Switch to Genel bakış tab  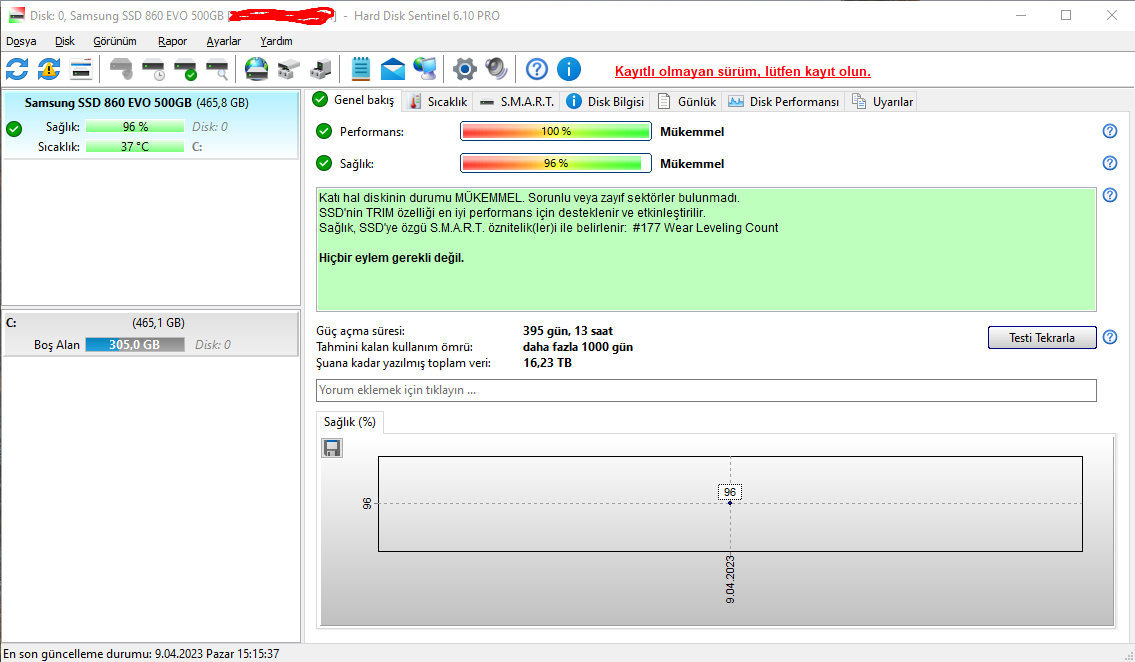click(x=354, y=100)
